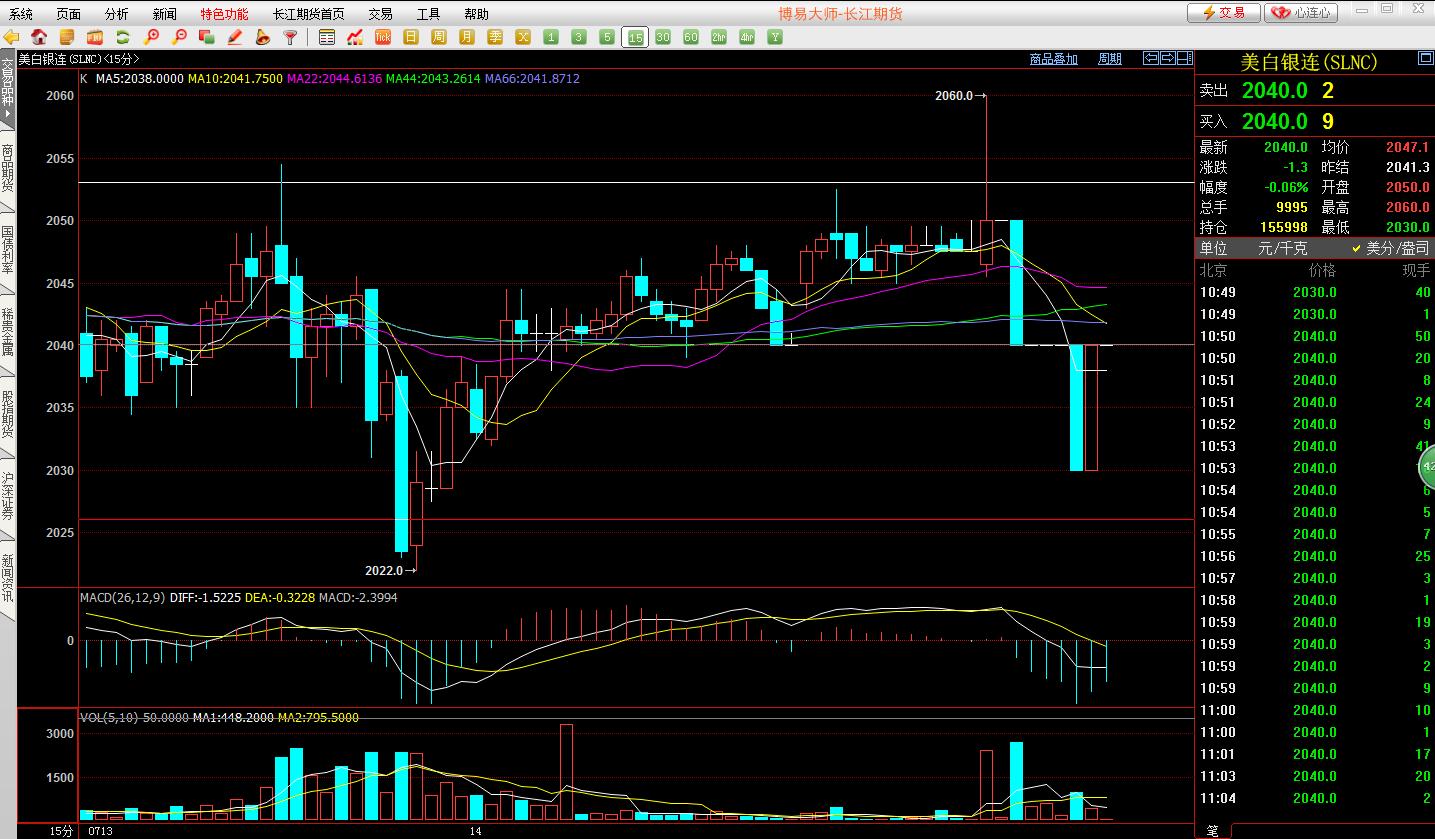Click the 心连心 hearts button
1435x839 pixels.
[1301, 13]
